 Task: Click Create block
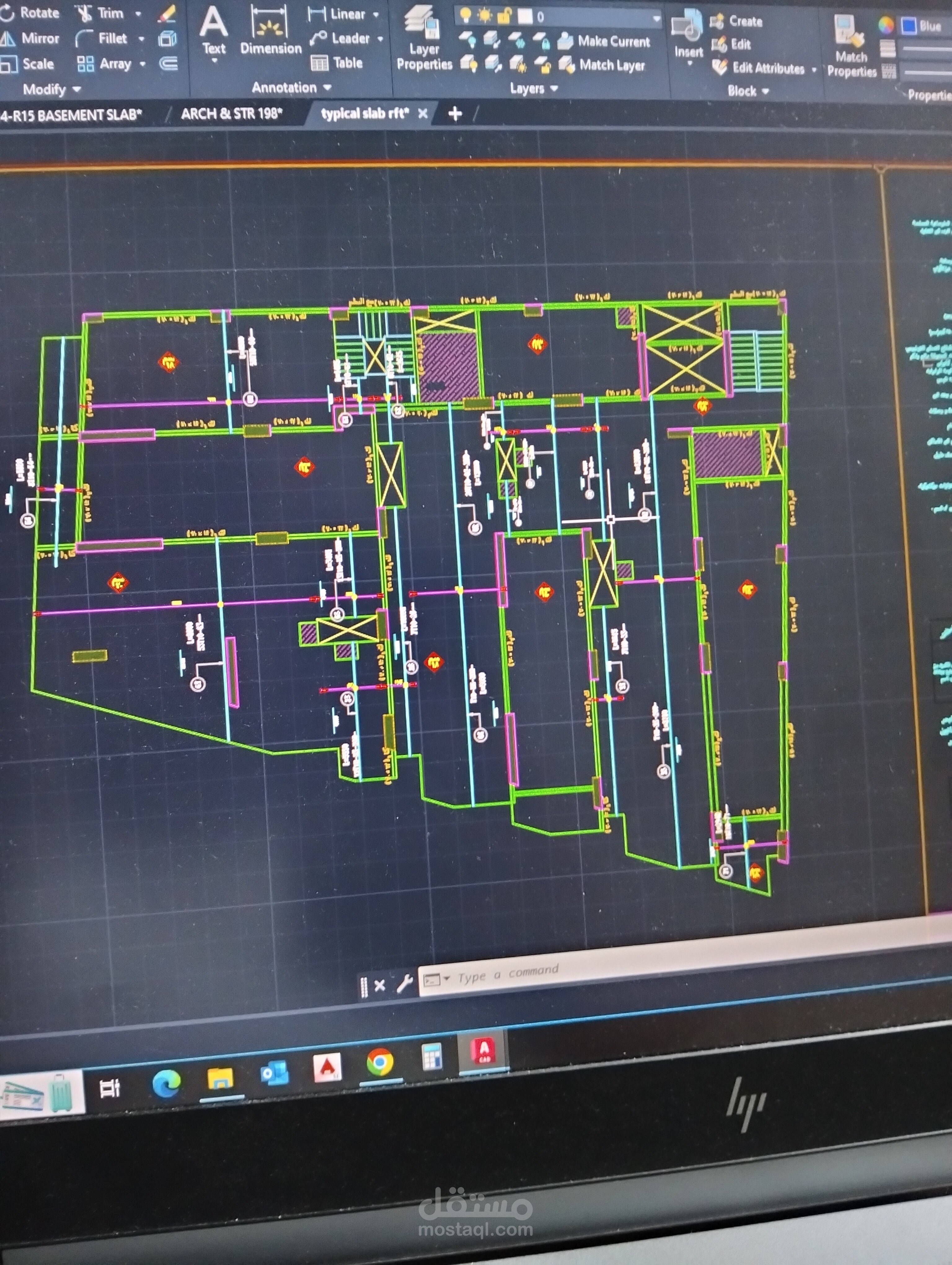736,21
